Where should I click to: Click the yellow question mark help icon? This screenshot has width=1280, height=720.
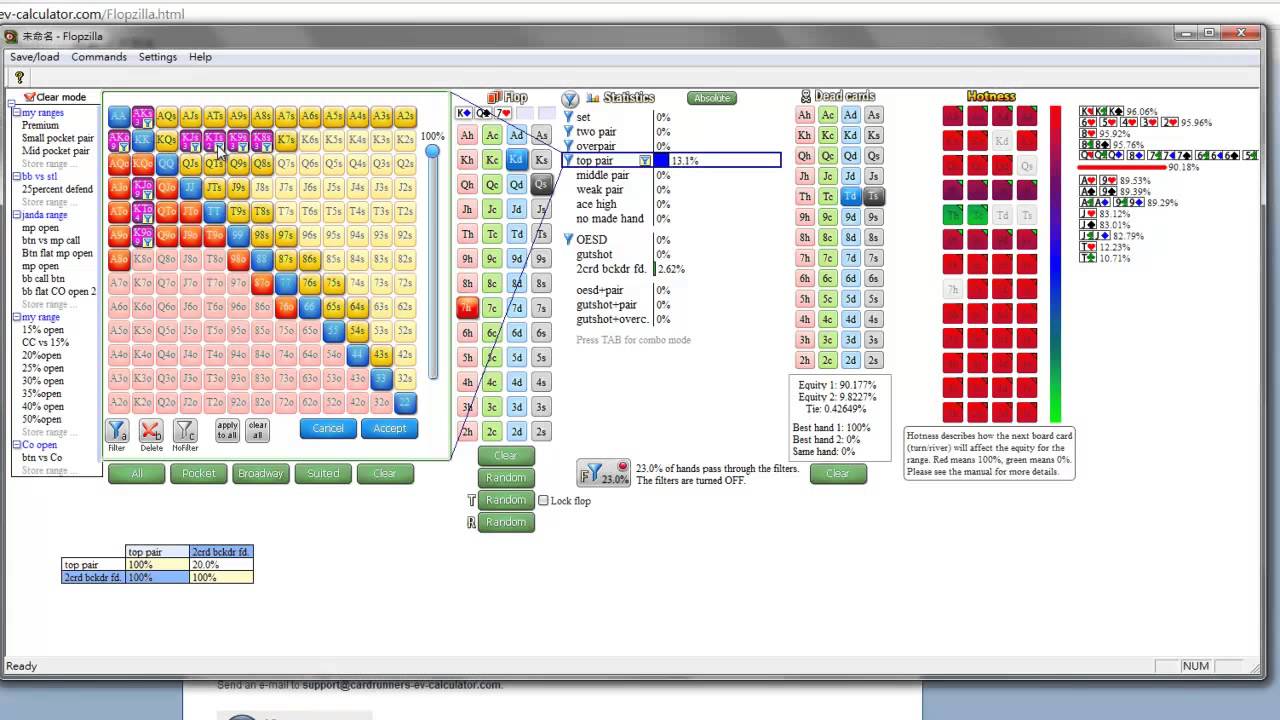pyautogui.click(x=19, y=77)
